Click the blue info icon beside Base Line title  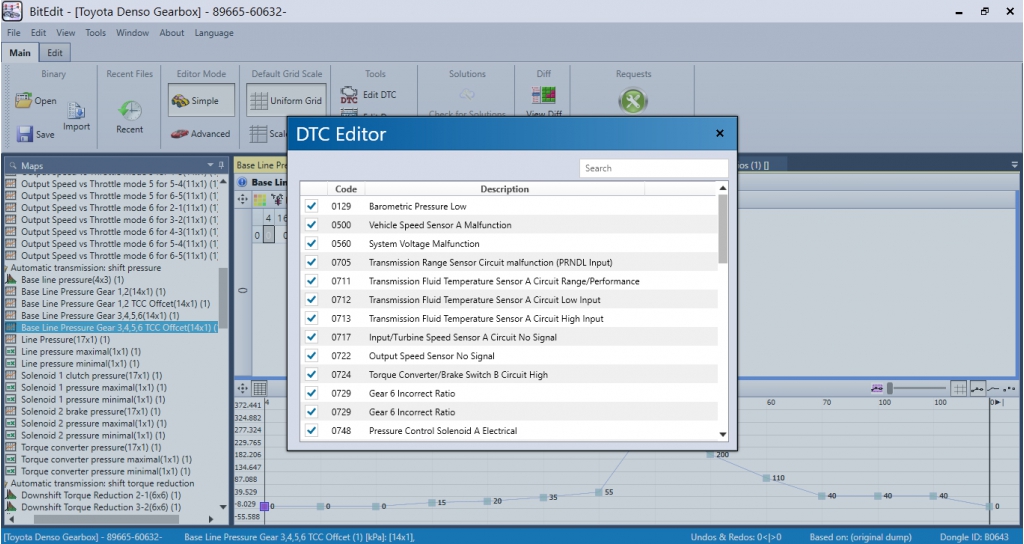pos(242,182)
